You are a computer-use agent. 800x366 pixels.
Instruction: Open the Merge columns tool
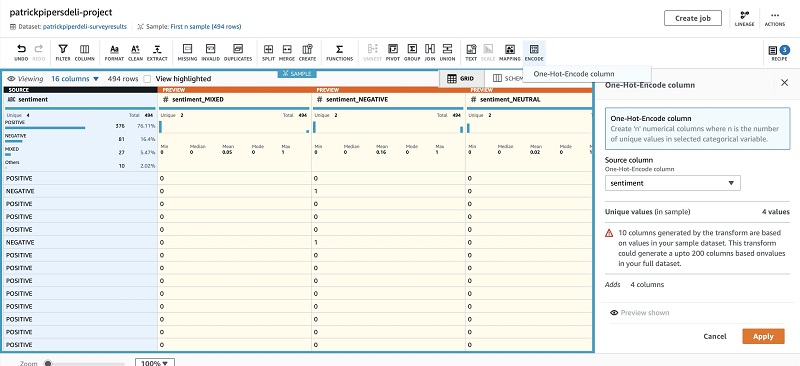[287, 52]
